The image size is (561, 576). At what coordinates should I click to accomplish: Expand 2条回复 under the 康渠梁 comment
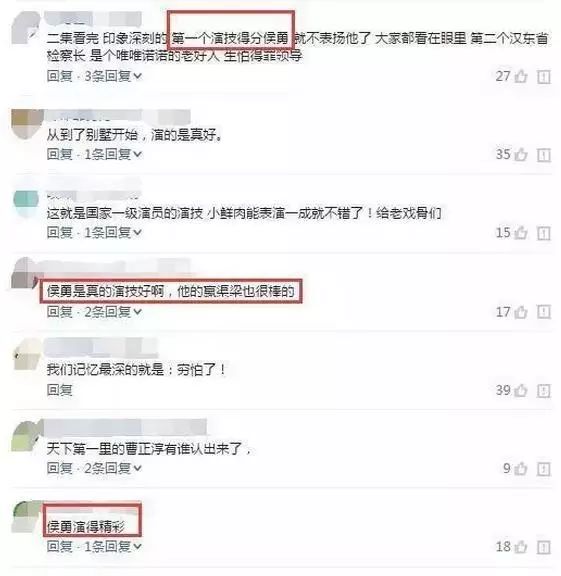click(113, 312)
